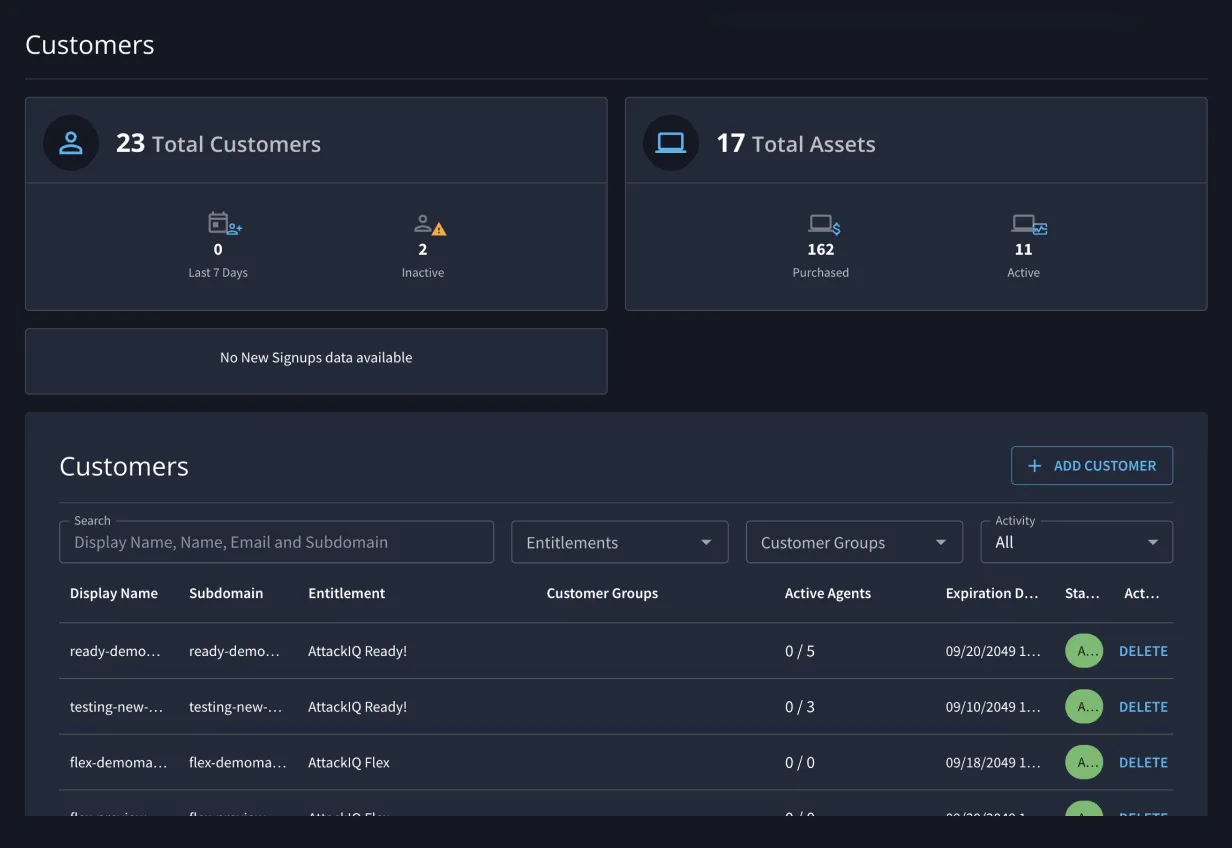1232x848 pixels.
Task: Click the Total Assets laptop icon
Action: coord(670,143)
